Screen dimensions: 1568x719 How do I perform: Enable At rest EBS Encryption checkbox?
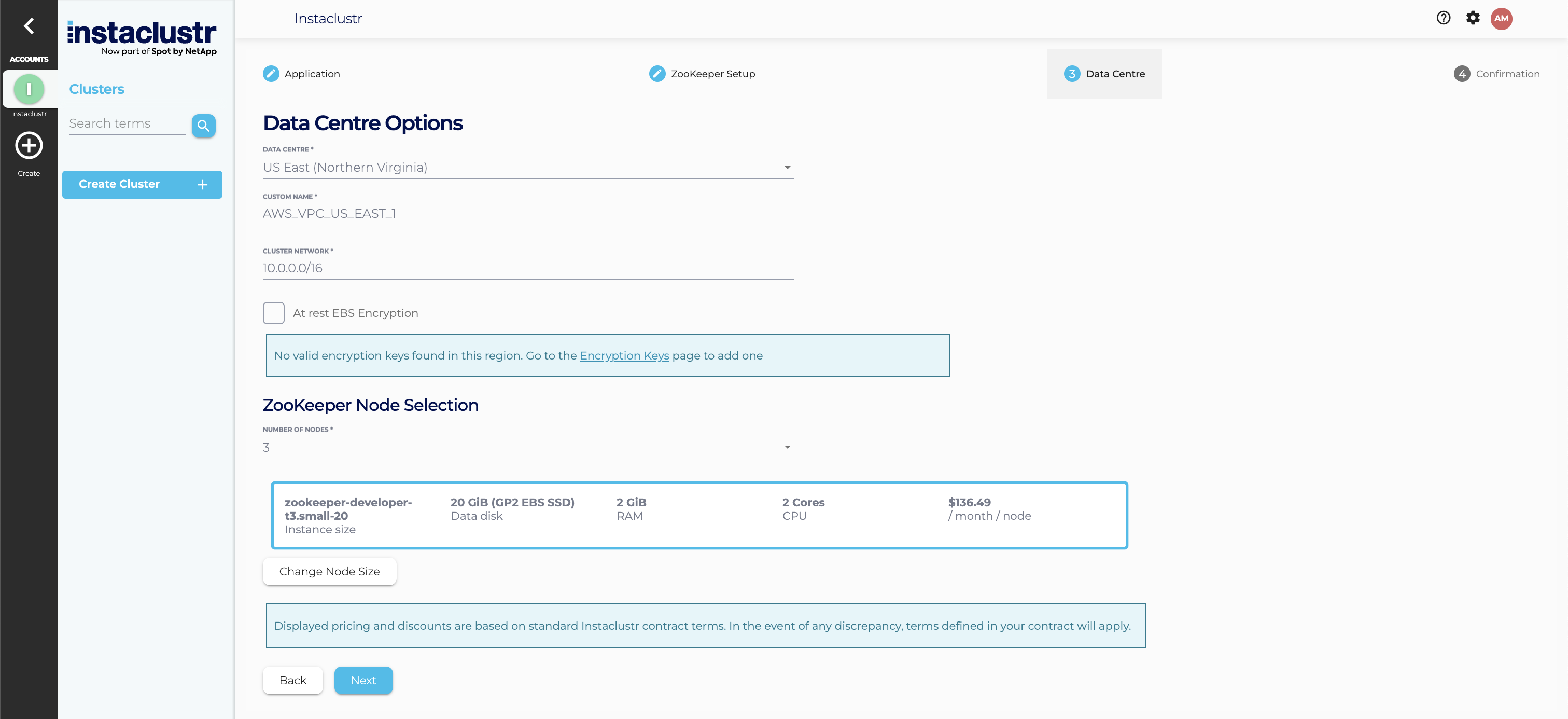[273, 313]
